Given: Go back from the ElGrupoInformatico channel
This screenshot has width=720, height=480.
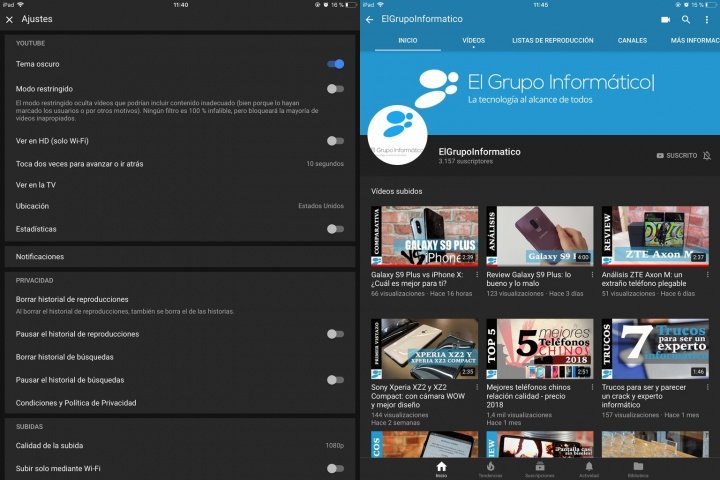Looking at the screenshot, I should [x=369, y=19].
